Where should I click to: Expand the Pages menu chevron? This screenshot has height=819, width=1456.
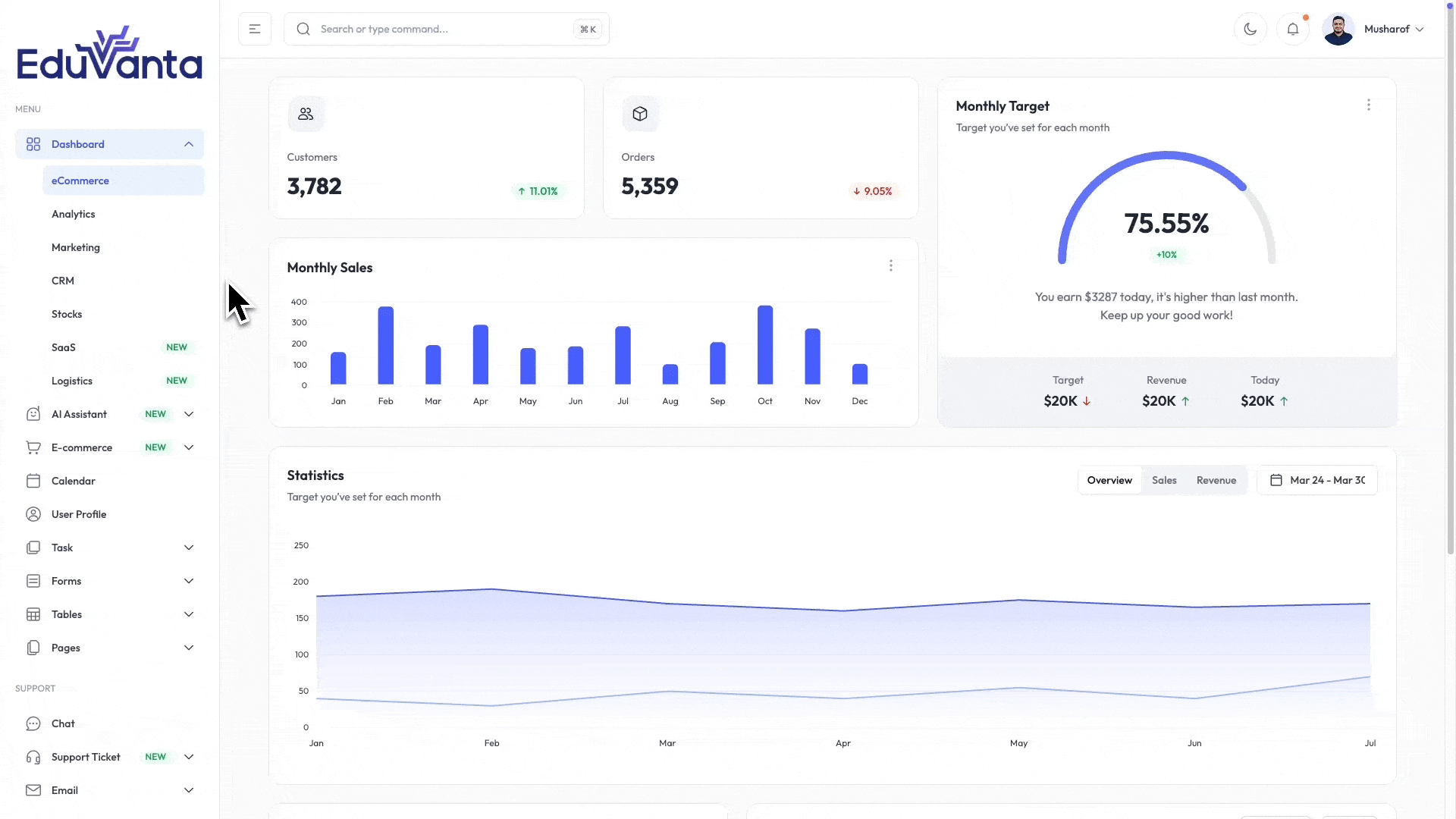click(189, 648)
